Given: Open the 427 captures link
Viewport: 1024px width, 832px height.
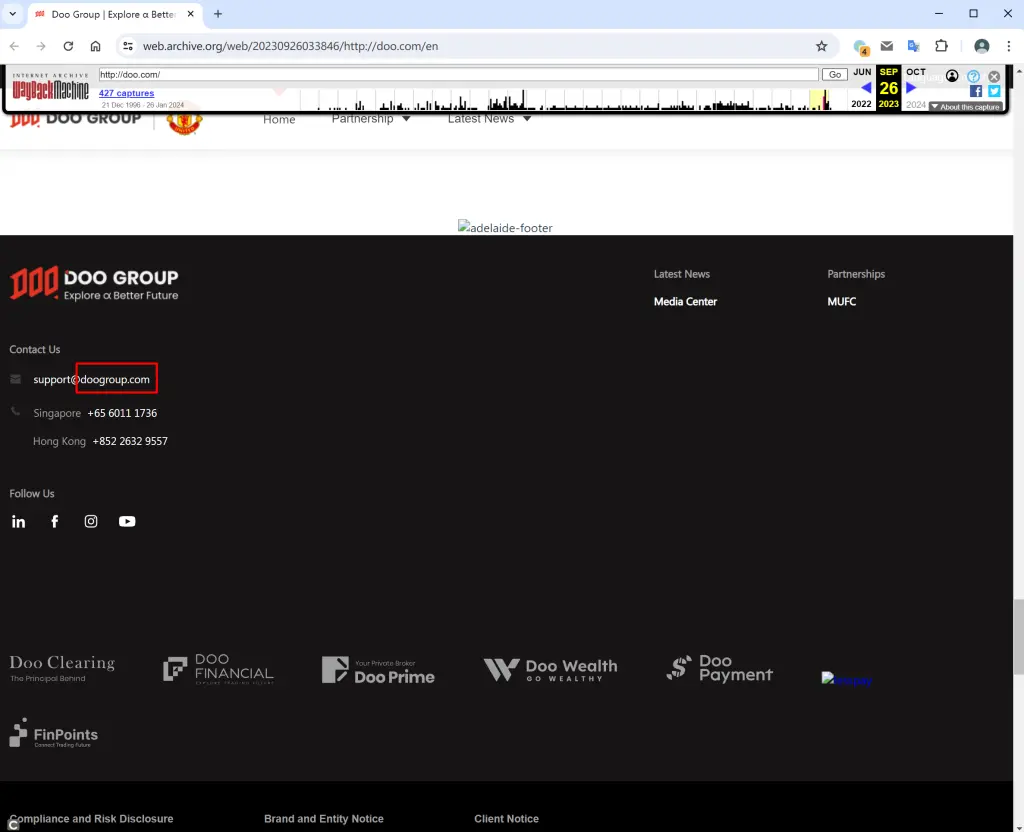Looking at the screenshot, I should pyautogui.click(x=126, y=93).
